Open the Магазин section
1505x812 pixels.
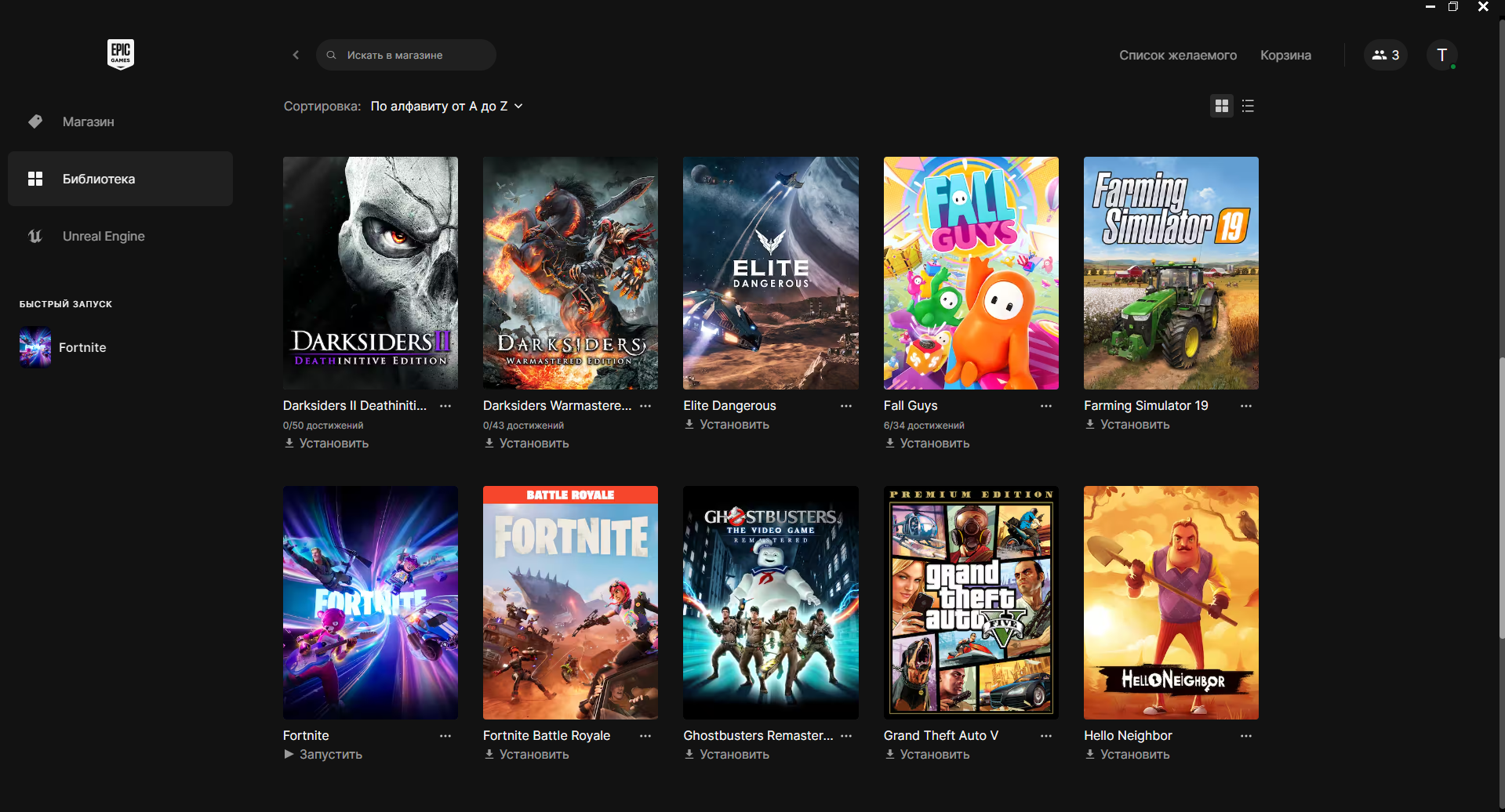click(x=120, y=121)
